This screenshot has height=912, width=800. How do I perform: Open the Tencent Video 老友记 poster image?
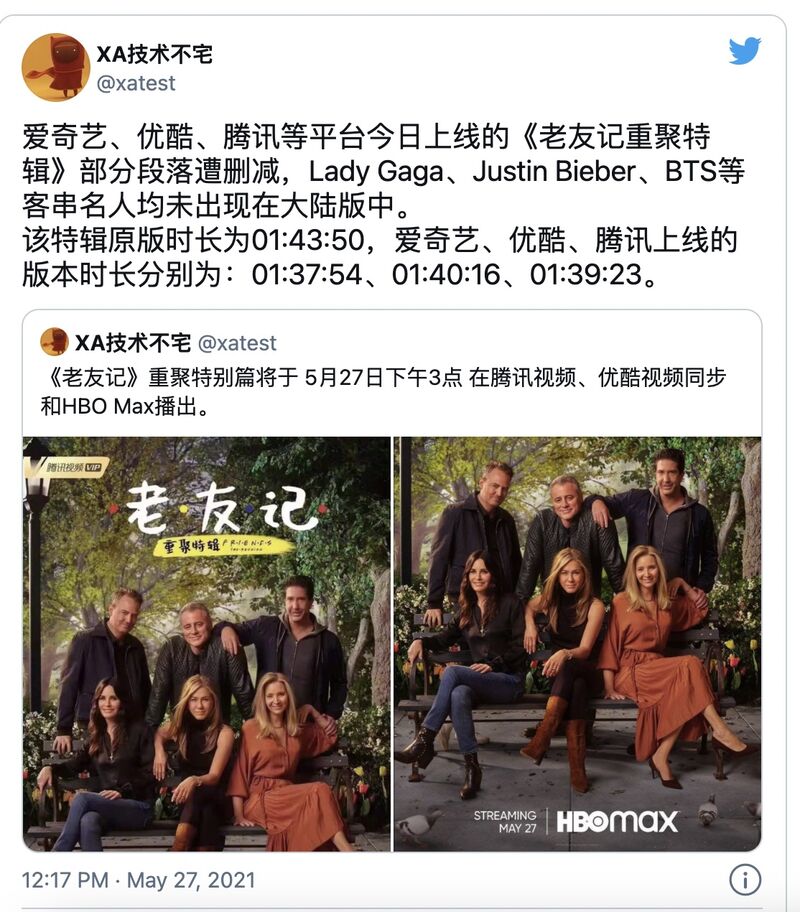tap(207, 644)
